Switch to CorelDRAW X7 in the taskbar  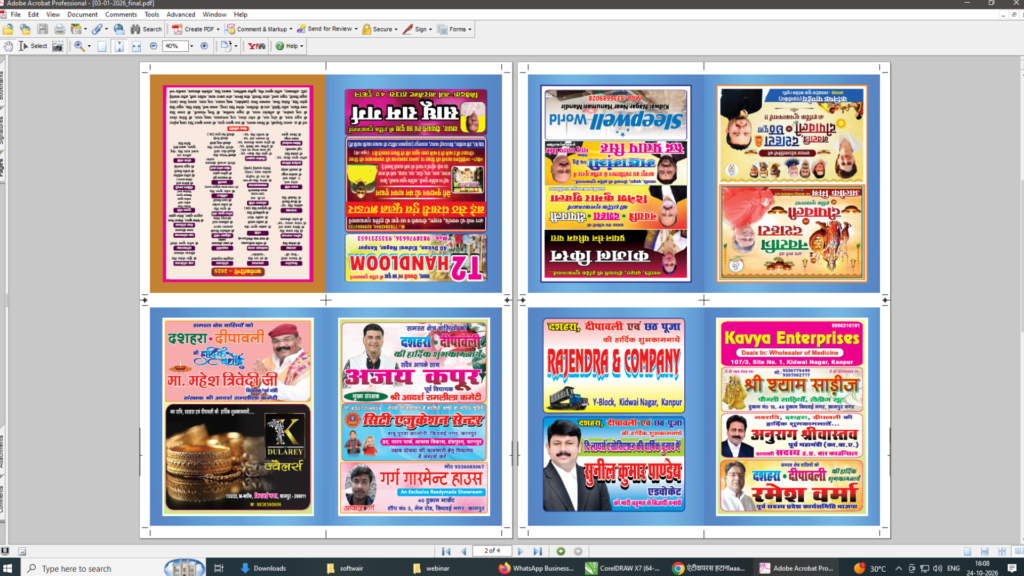pyautogui.click(x=622, y=568)
